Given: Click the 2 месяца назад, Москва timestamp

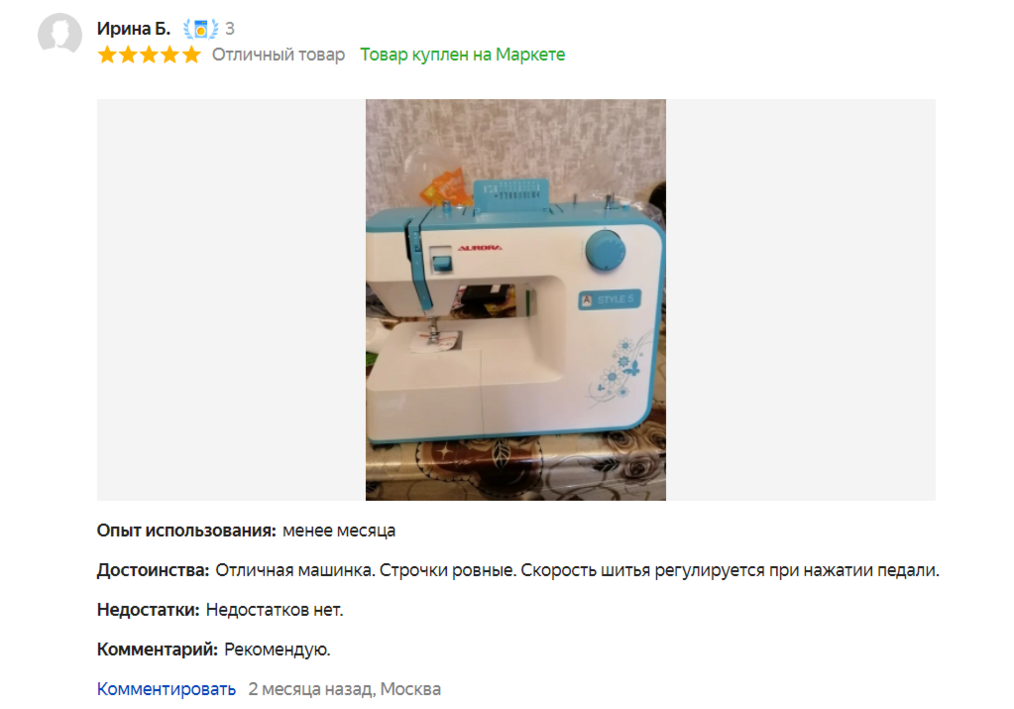Looking at the screenshot, I should pos(345,689).
